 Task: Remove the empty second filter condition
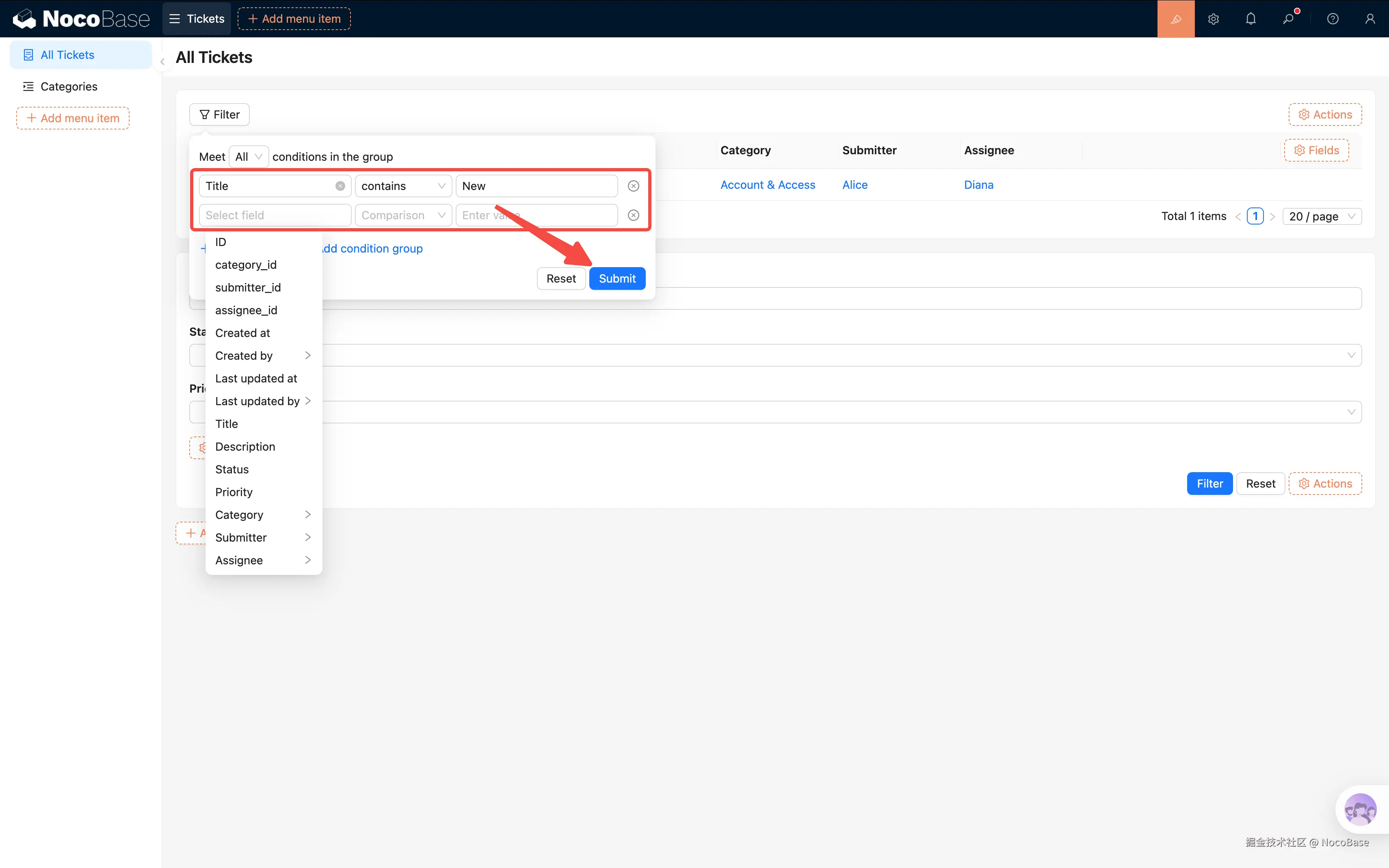(x=633, y=215)
